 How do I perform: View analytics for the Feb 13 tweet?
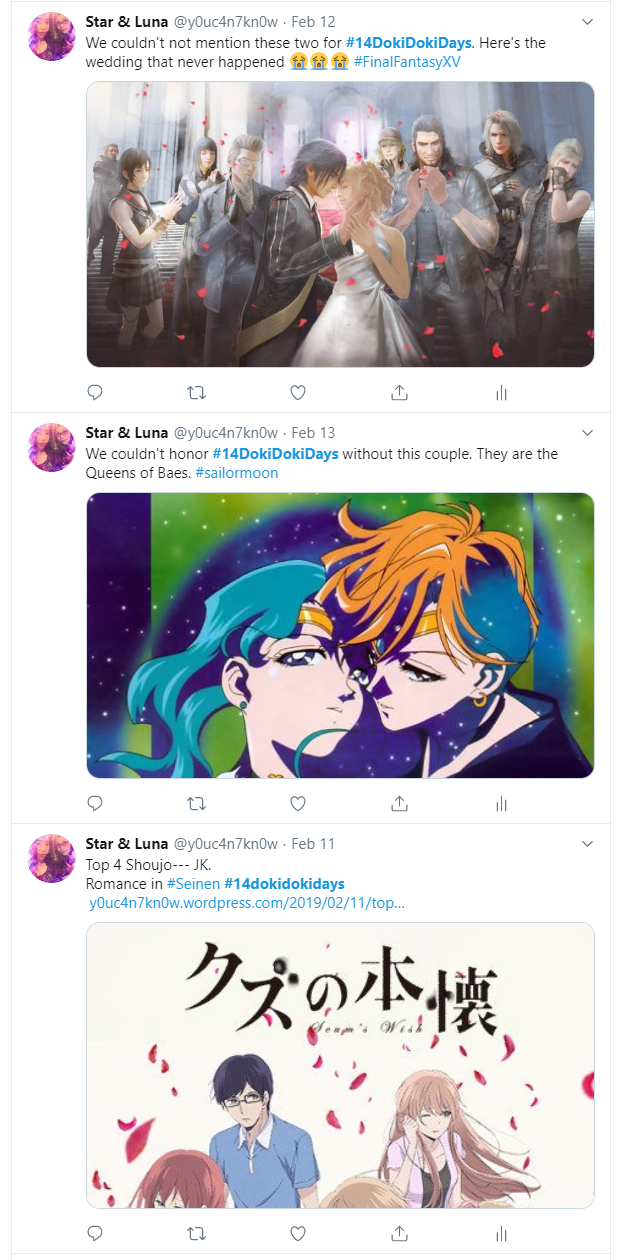point(500,803)
